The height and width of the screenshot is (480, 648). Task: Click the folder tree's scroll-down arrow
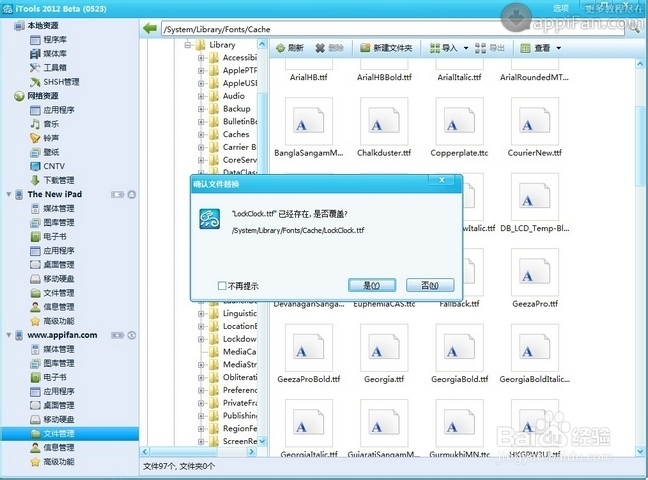coord(262,441)
